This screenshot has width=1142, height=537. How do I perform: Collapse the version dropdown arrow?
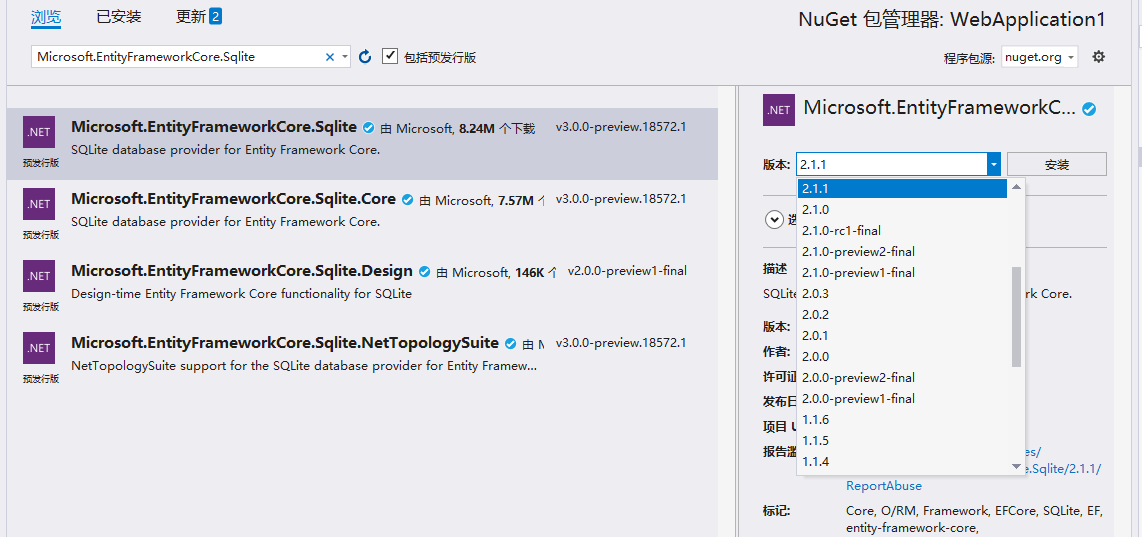pos(994,164)
